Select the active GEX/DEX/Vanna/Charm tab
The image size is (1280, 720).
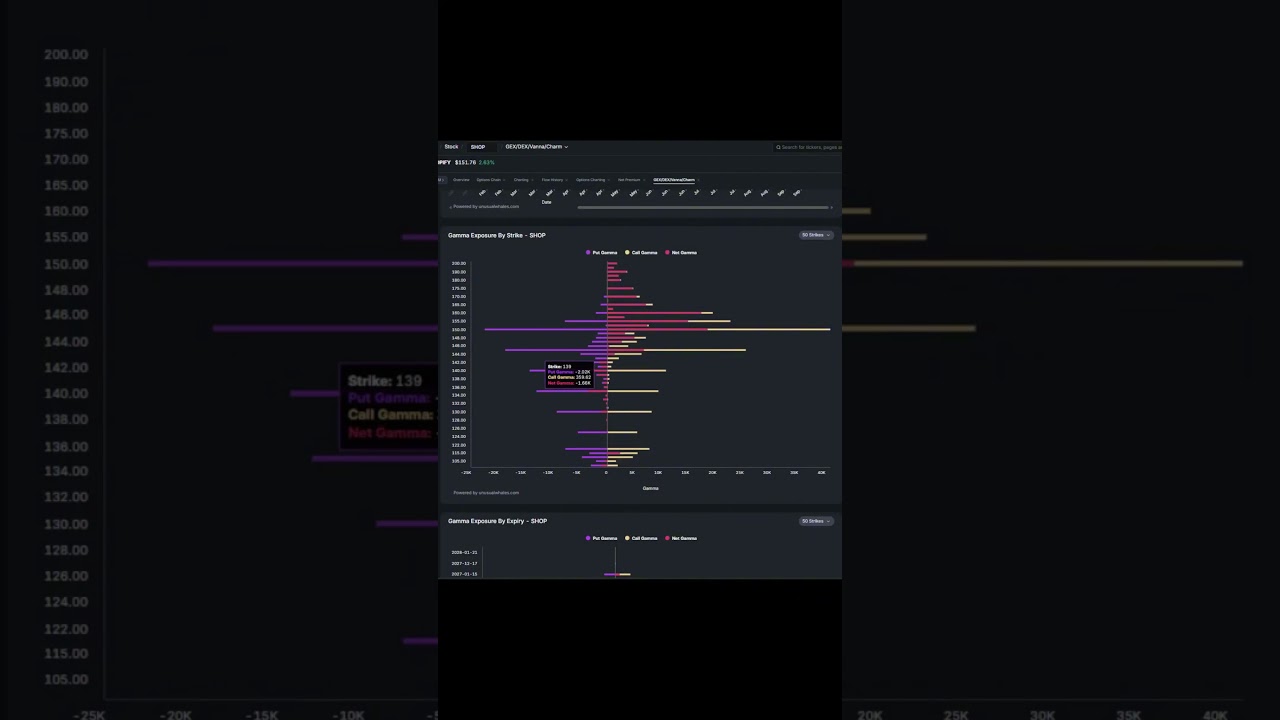pyautogui.click(x=674, y=180)
